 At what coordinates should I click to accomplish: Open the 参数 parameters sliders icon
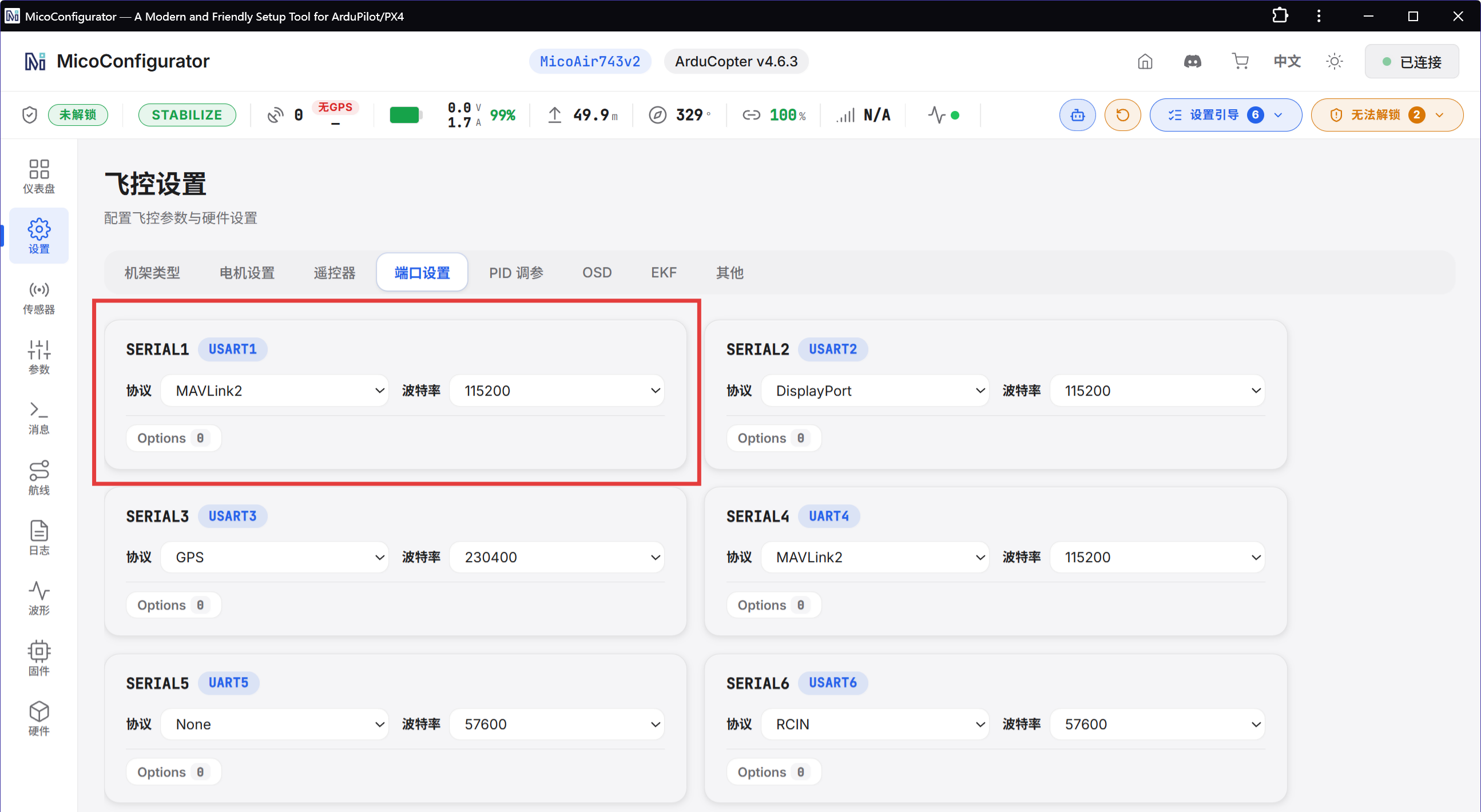[38, 357]
